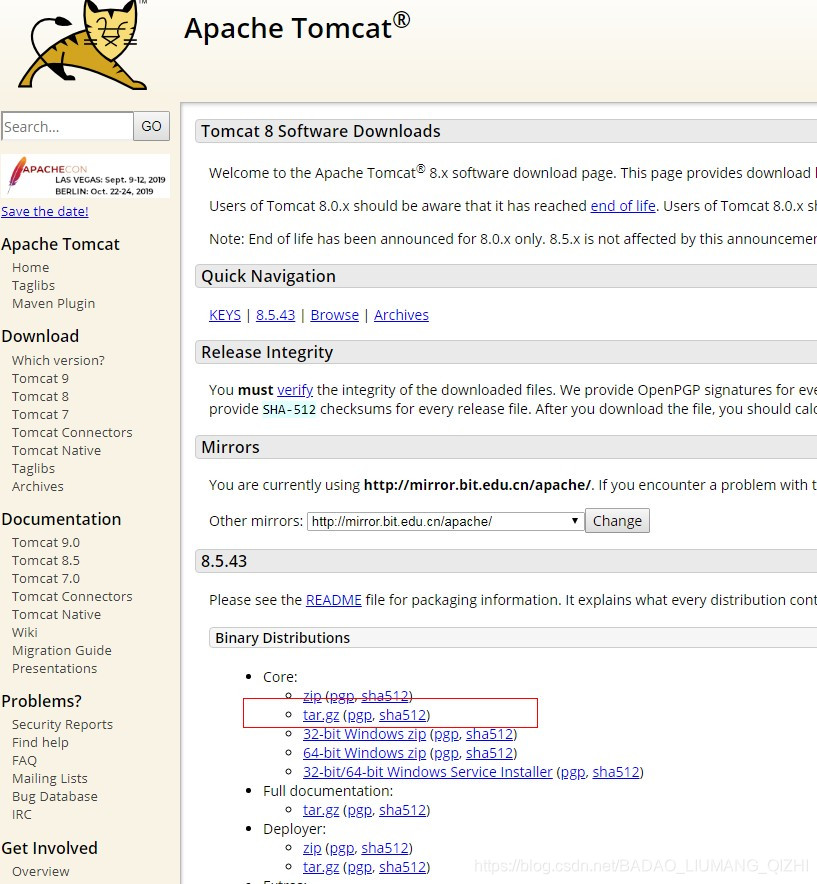Open the README packaging information link
Viewport: 817px width, 884px height.
click(x=333, y=599)
